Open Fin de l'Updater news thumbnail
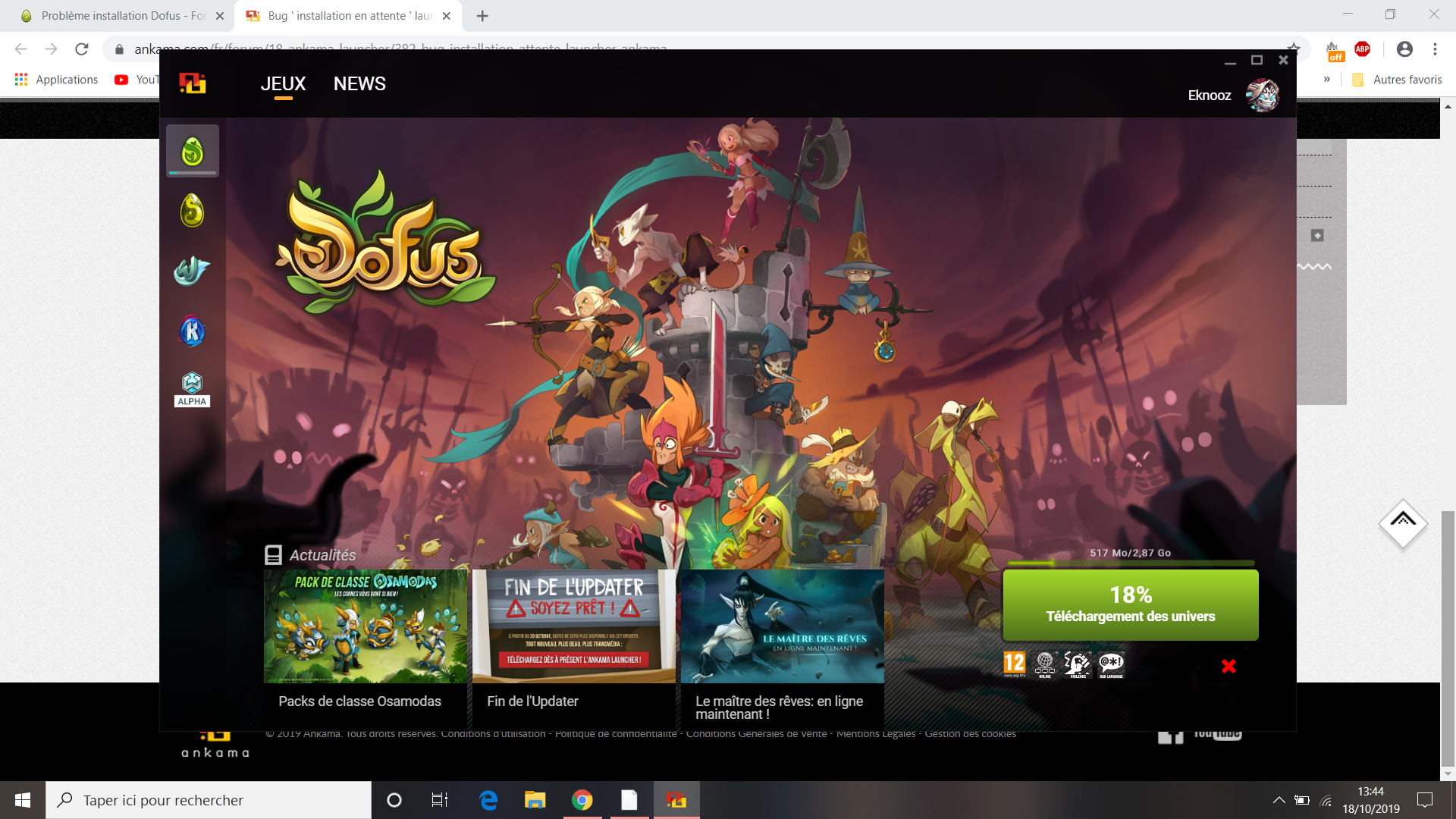Viewport: 1456px width, 819px height. pyautogui.click(x=574, y=626)
